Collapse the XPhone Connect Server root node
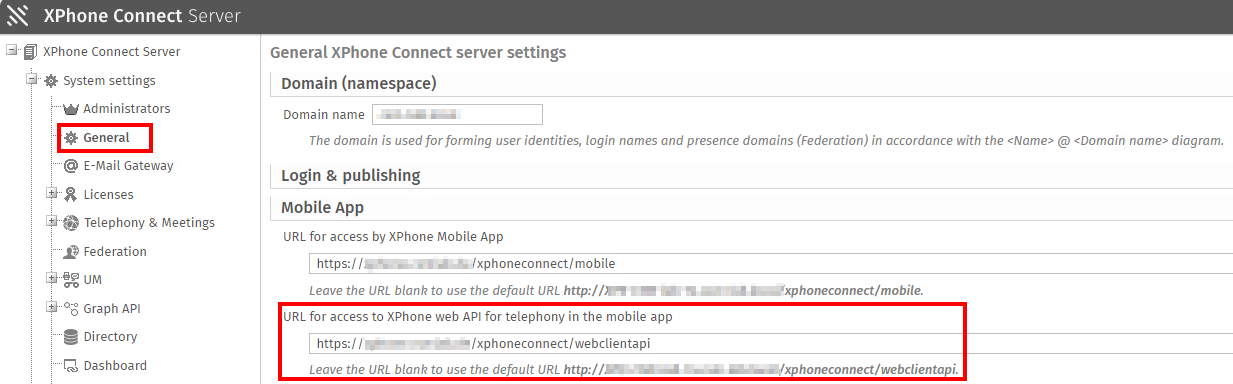Viewport: 1233px width, 384px height. tap(12, 51)
